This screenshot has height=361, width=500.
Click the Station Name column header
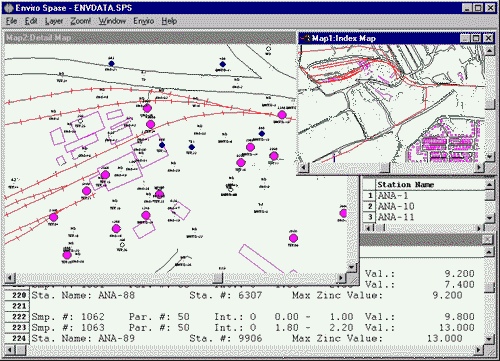click(405, 184)
